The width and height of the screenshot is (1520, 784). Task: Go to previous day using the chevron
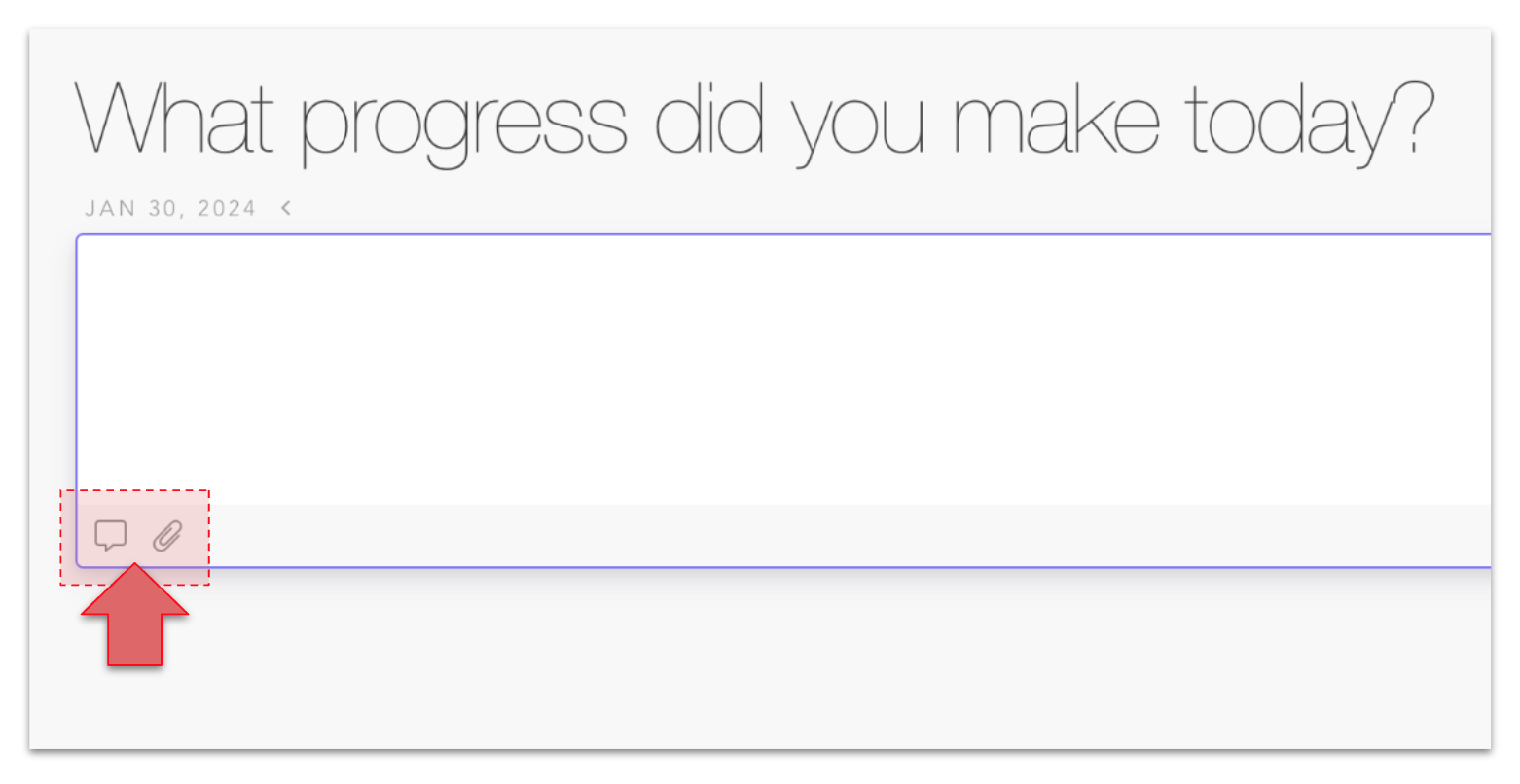(x=286, y=208)
